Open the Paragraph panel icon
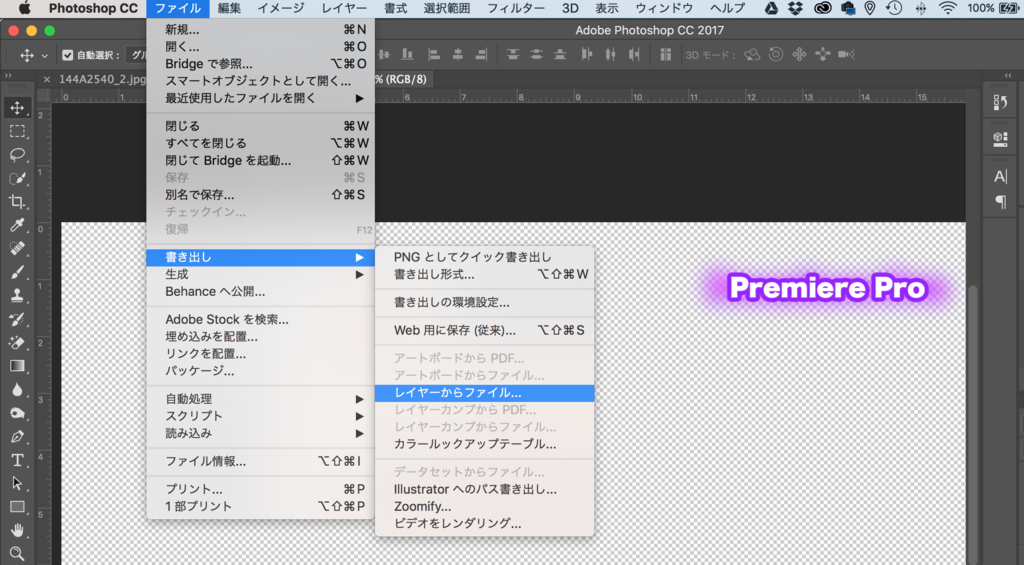This screenshot has width=1024, height=565. coord(1000,202)
